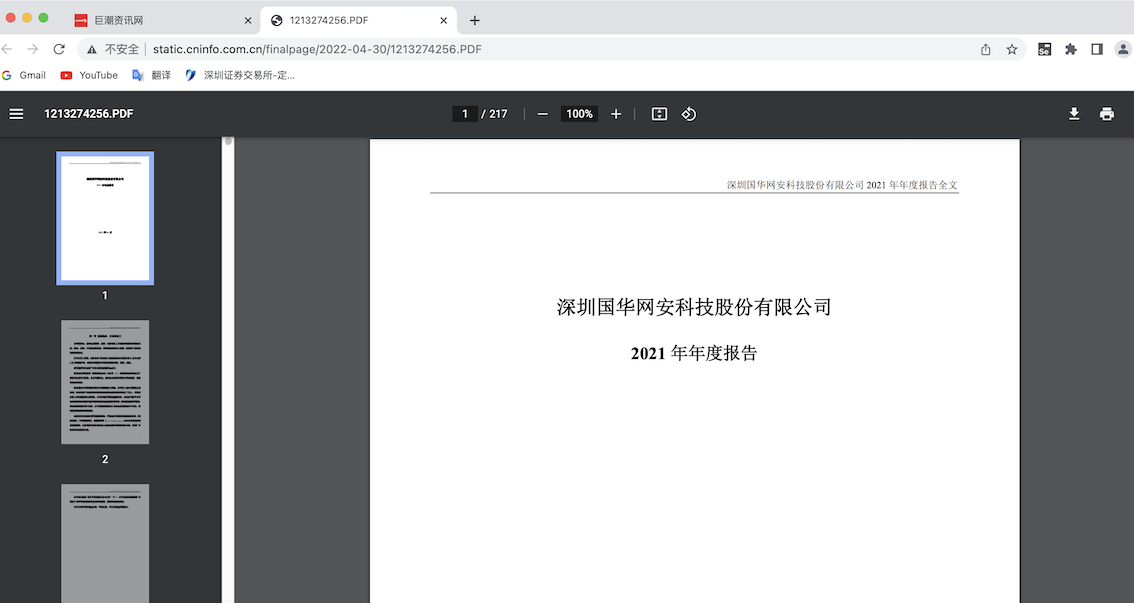Switch to the 巨潮资讯网 tab

click(x=162, y=20)
